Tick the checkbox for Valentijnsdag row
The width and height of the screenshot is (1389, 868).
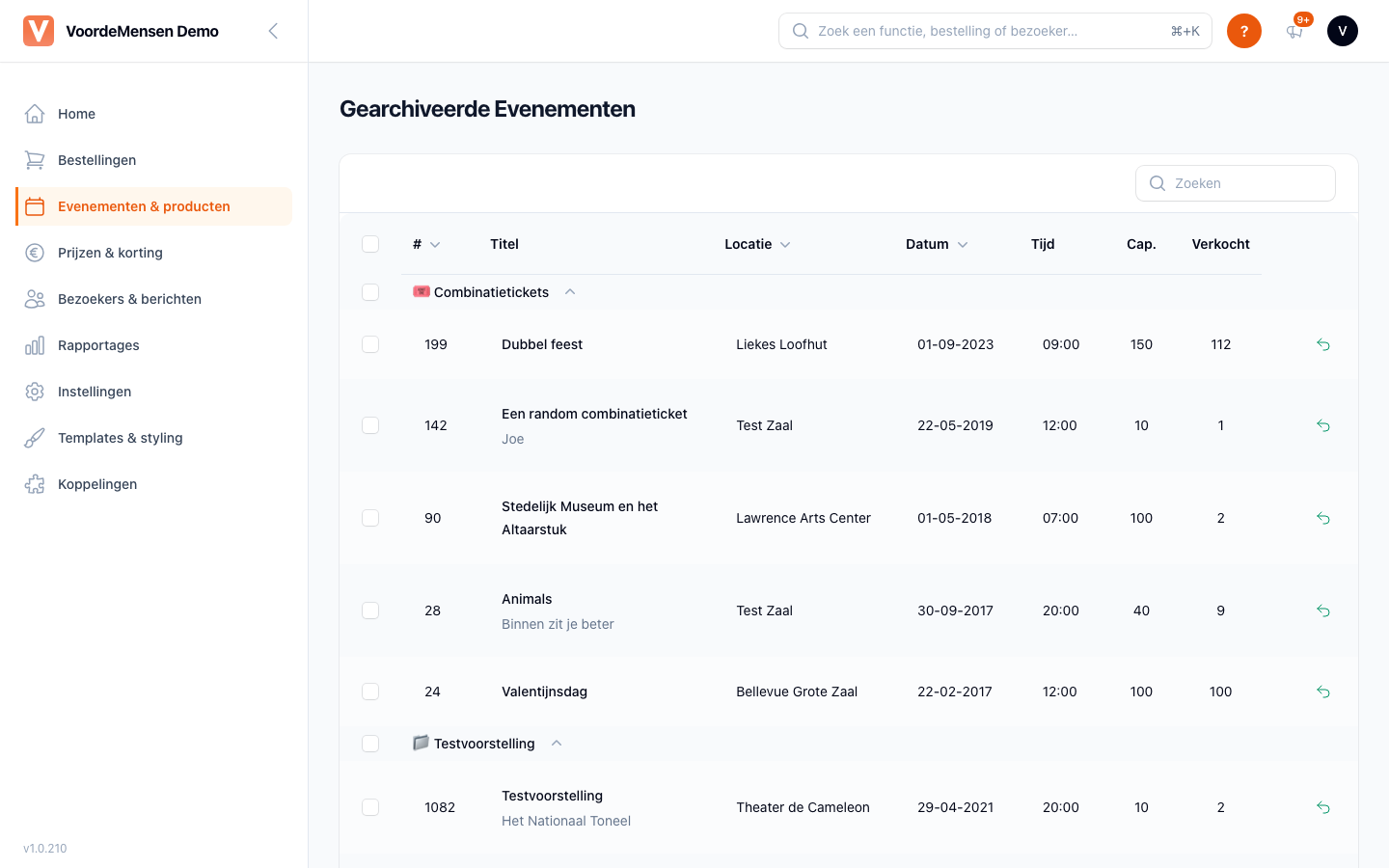[x=370, y=692]
